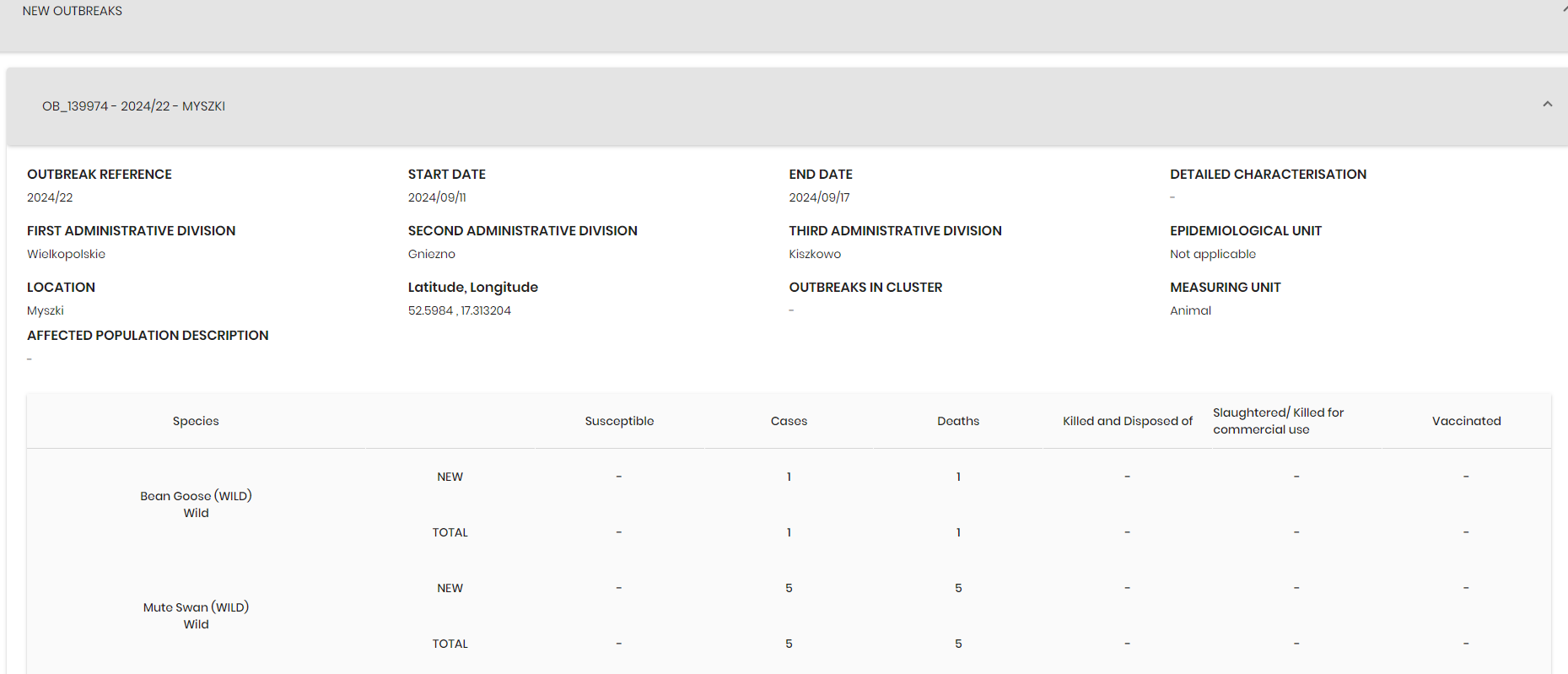Click the OB_139974 - 2024/22 - MYSZKI header
Viewport: 1568px width, 674px height.
(x=133, y=106)
